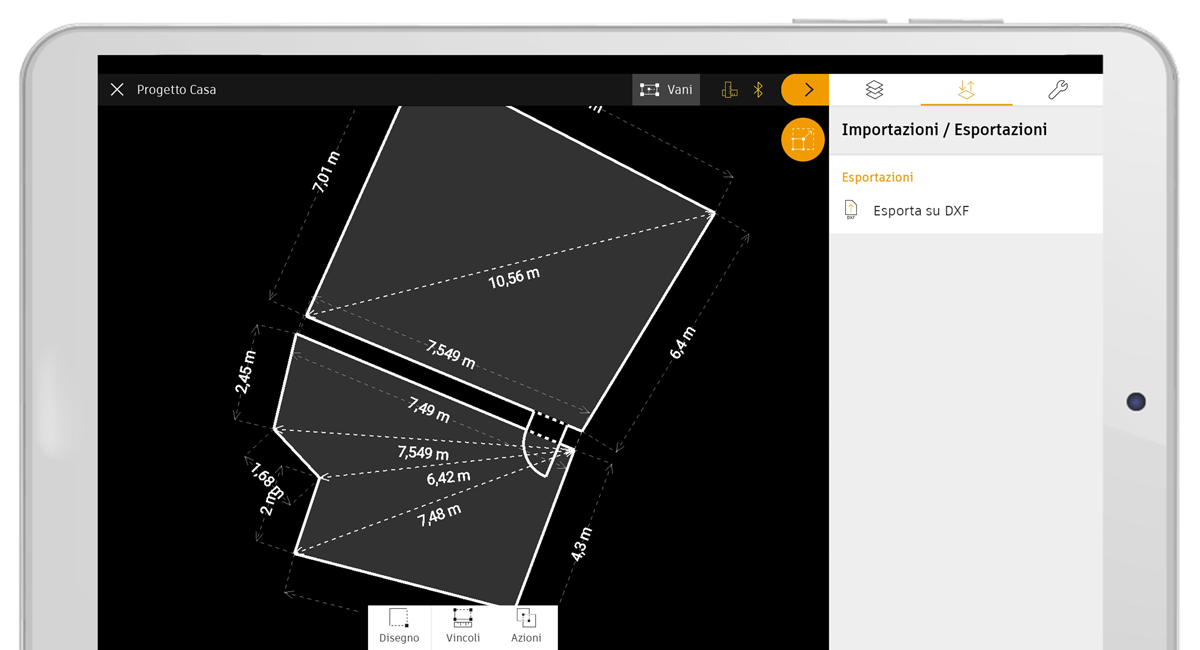This screenshot has width=1200, height=650.
Task: Click the Progetto Casa title
Action: (x=176, y=90)
